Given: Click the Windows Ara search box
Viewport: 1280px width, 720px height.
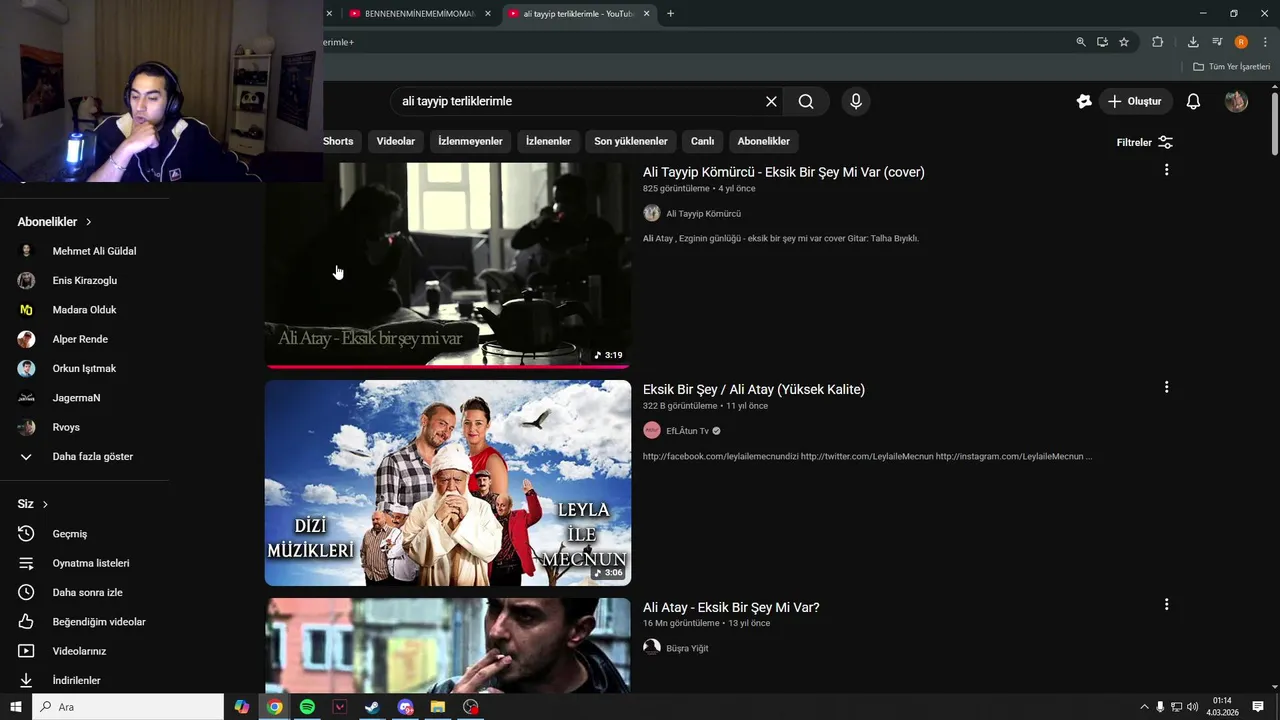Looking at the screenshot, I should (x=128, y=707).
